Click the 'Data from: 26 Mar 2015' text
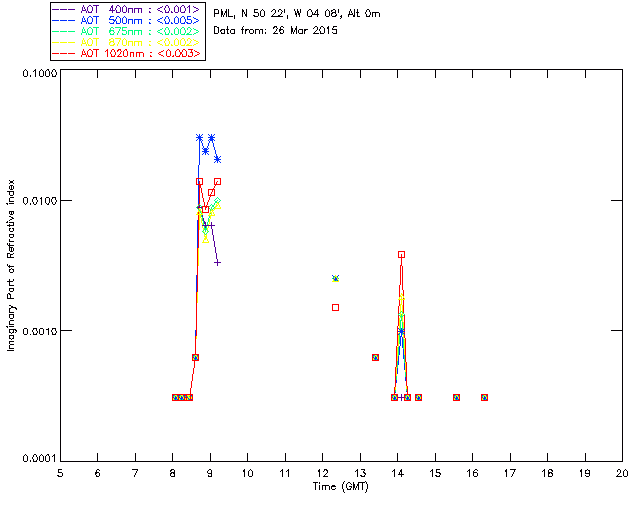This screenshot has width=640, height=512. (276, 31)
